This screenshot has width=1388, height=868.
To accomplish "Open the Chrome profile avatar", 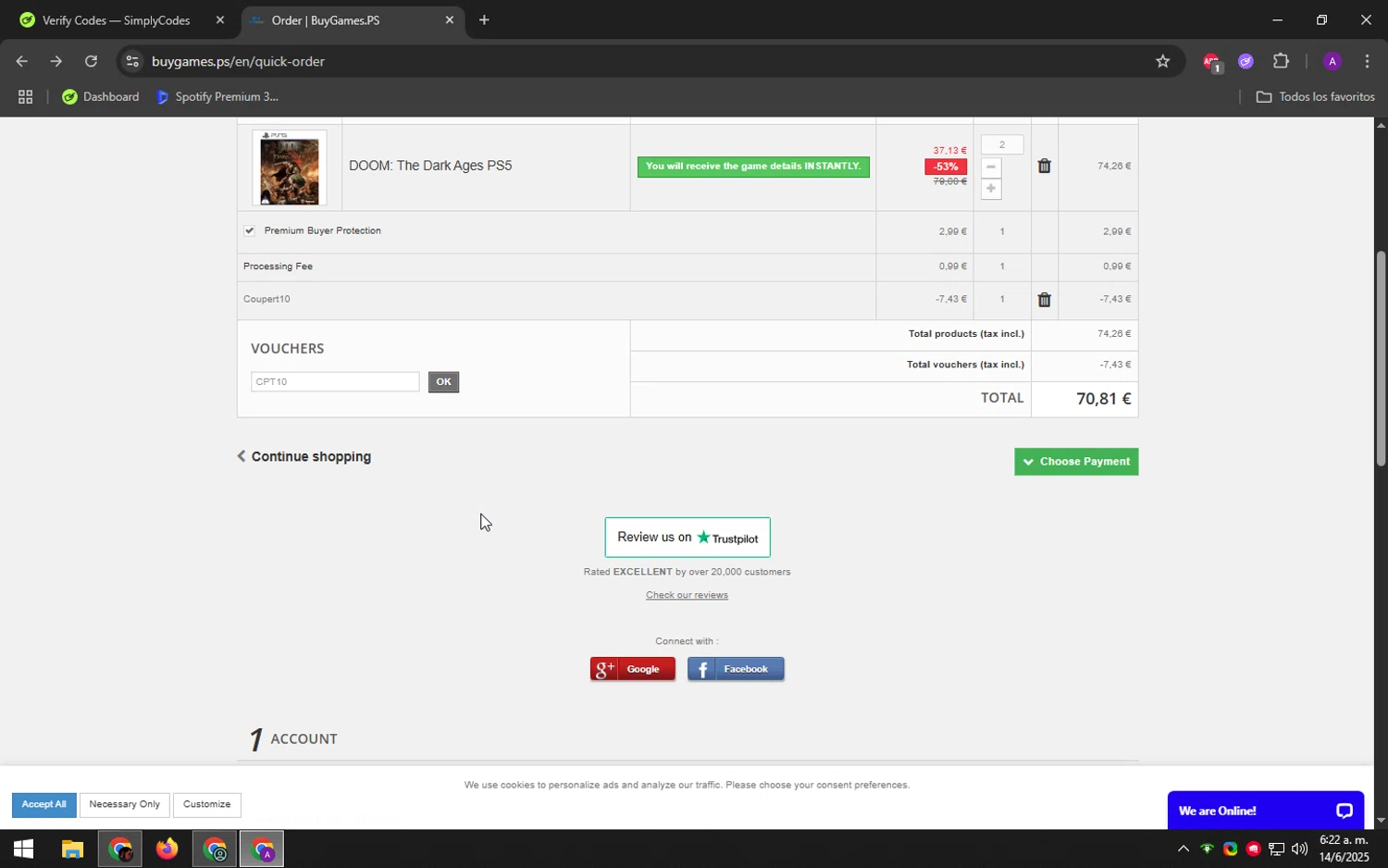I will 1332,61.
